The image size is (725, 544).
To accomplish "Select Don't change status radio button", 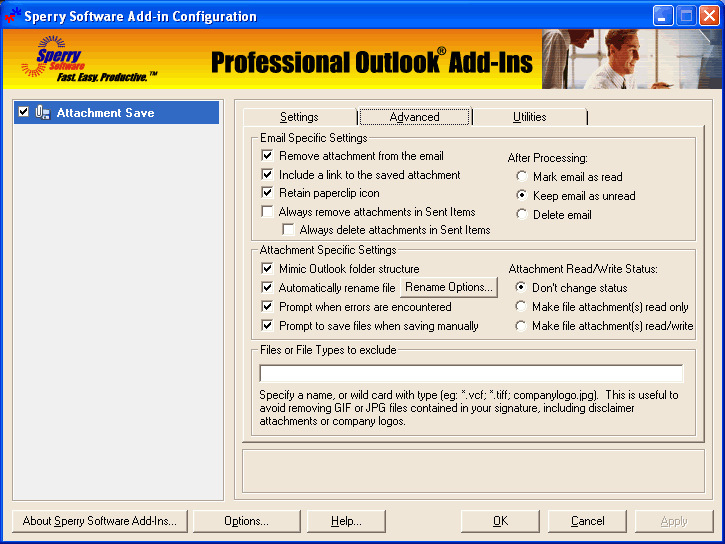I will [521, 287].
